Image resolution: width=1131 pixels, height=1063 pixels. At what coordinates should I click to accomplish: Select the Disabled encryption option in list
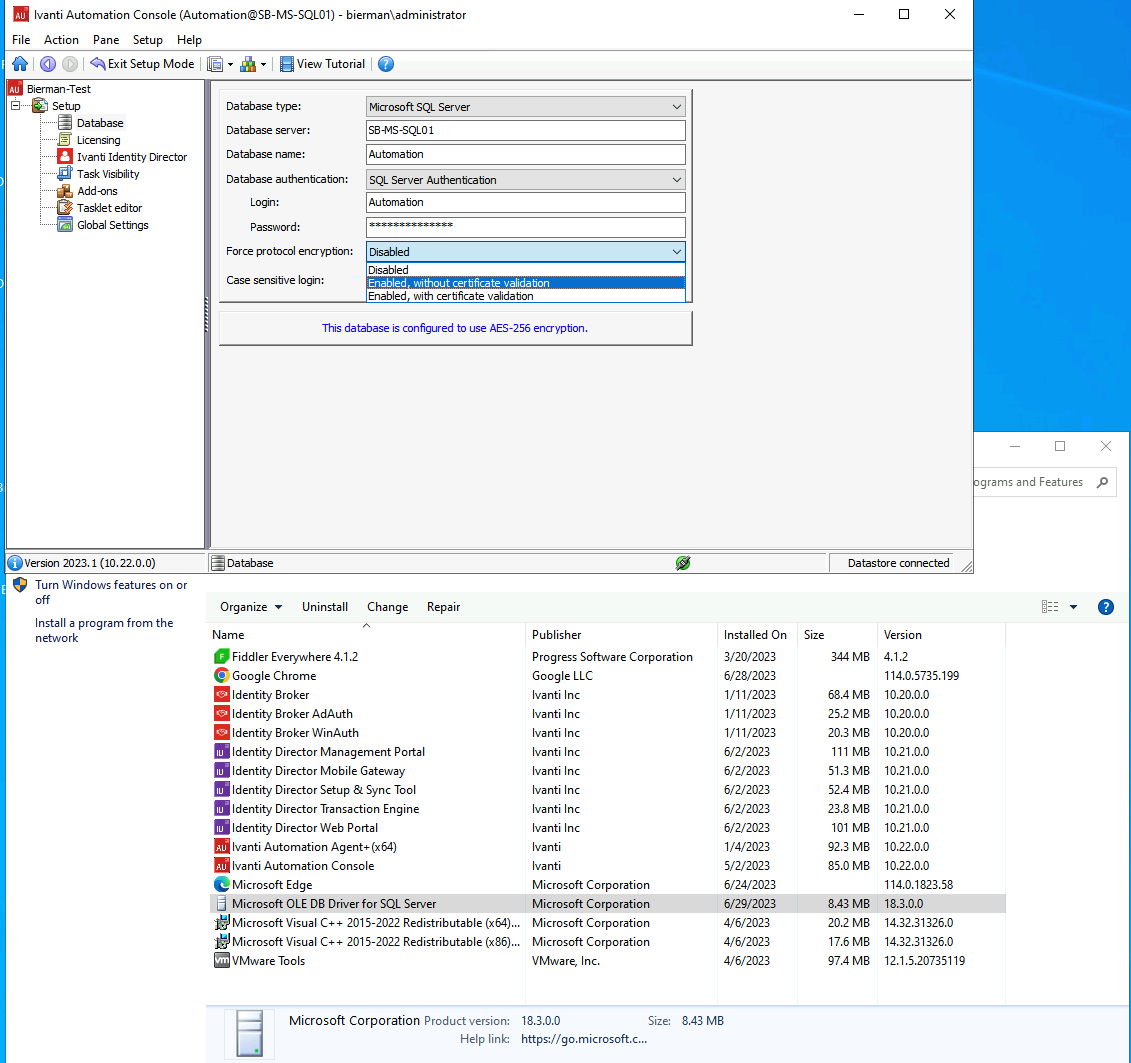(x=526, y=270)
